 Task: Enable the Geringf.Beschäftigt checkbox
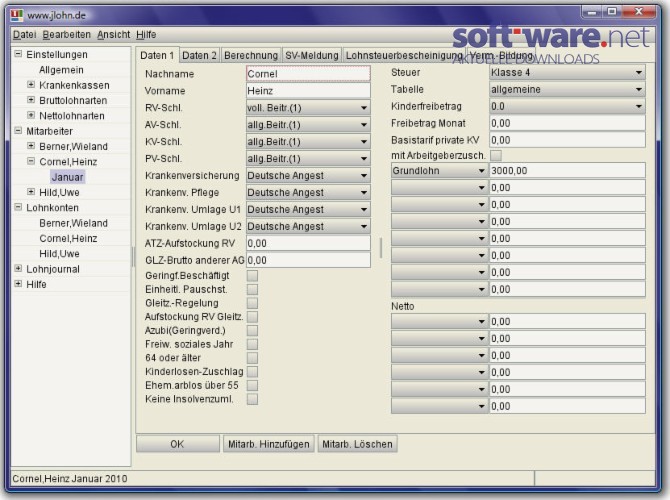click(x=253, y=276)
